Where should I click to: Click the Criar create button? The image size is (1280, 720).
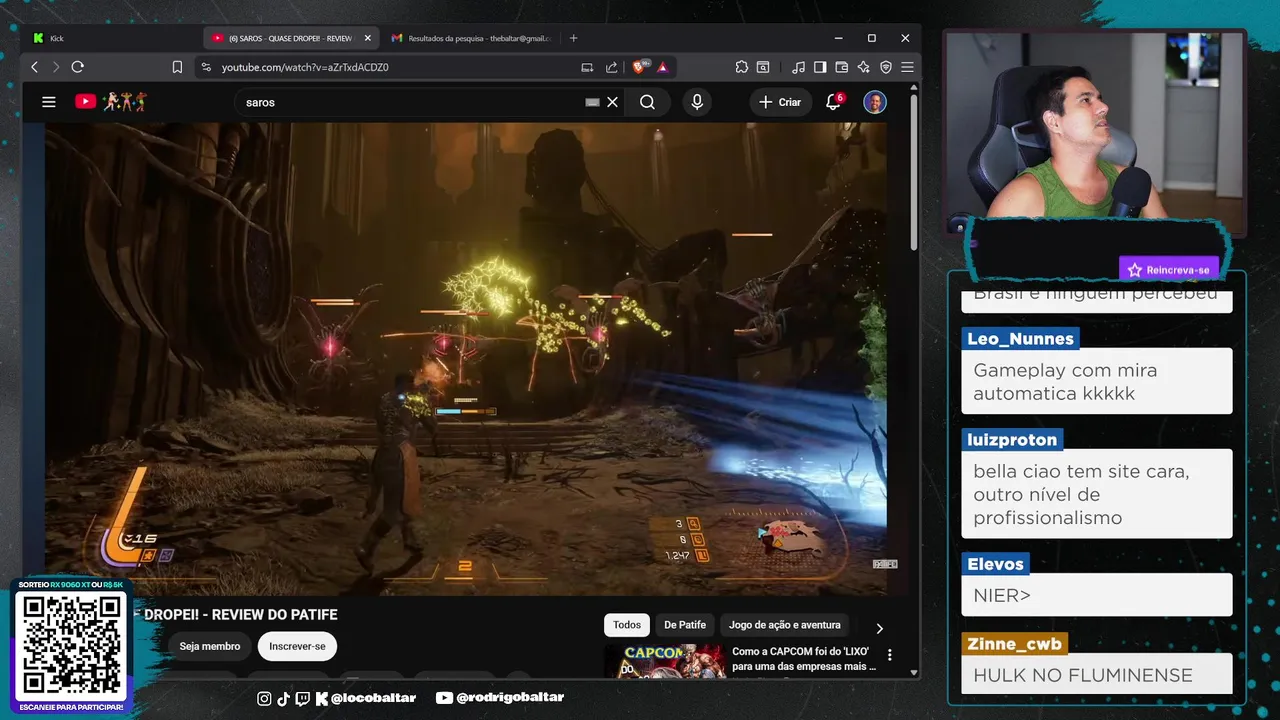click(780, 102)
